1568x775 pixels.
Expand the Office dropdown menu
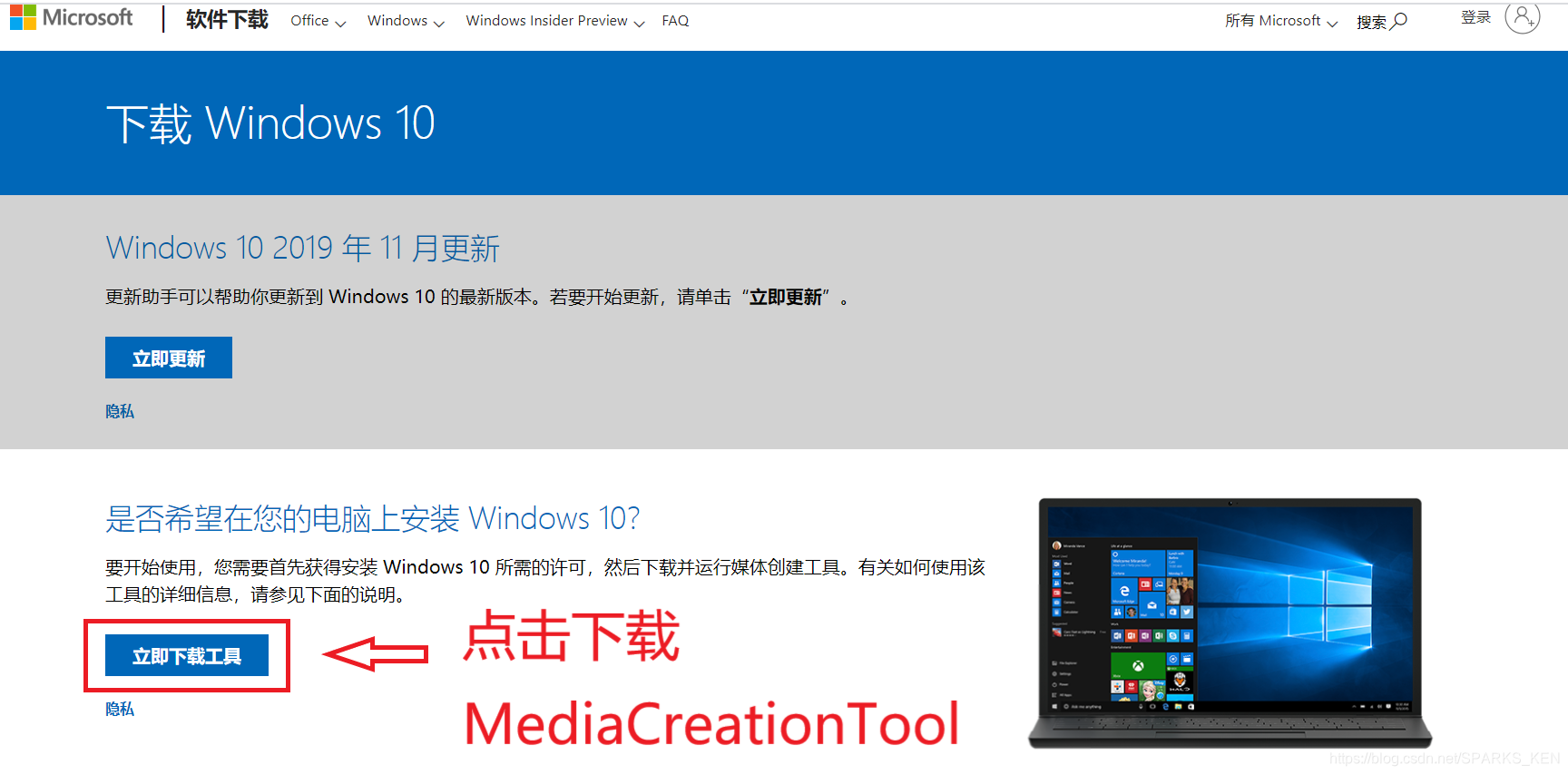(x=318, y=21)
